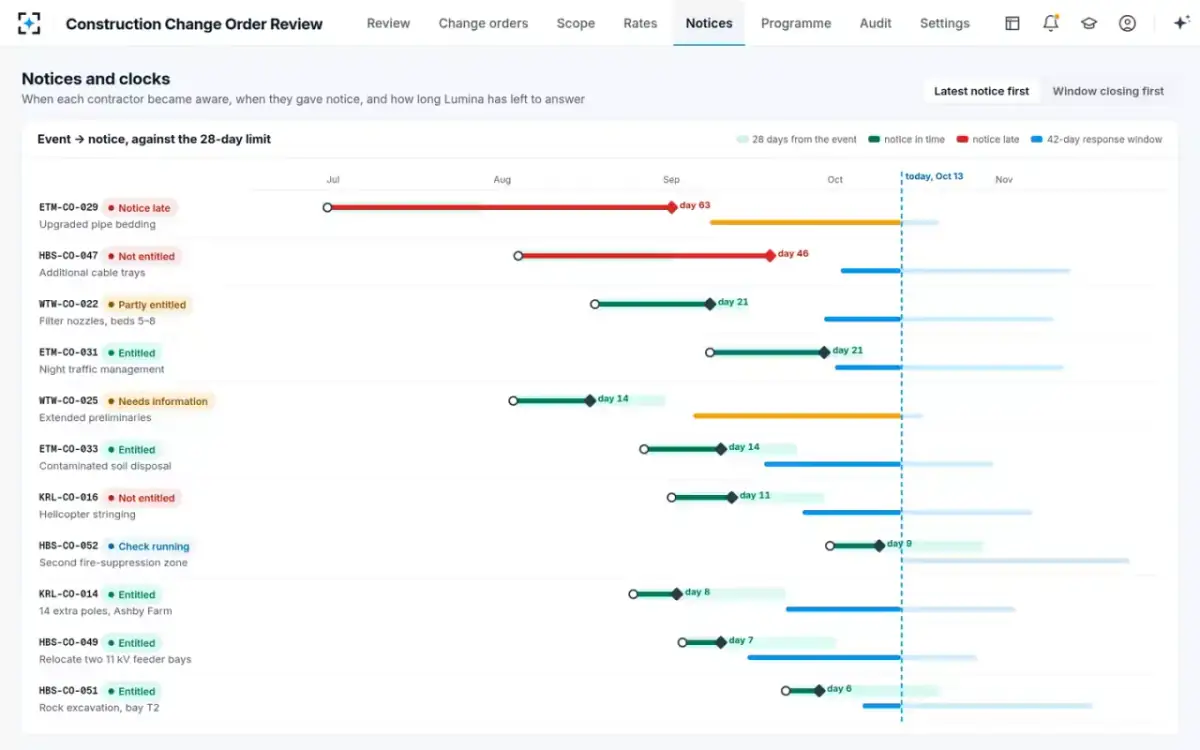View the Audit tab
Viewport: 1200px width, 750px height.
coord(876,23)
